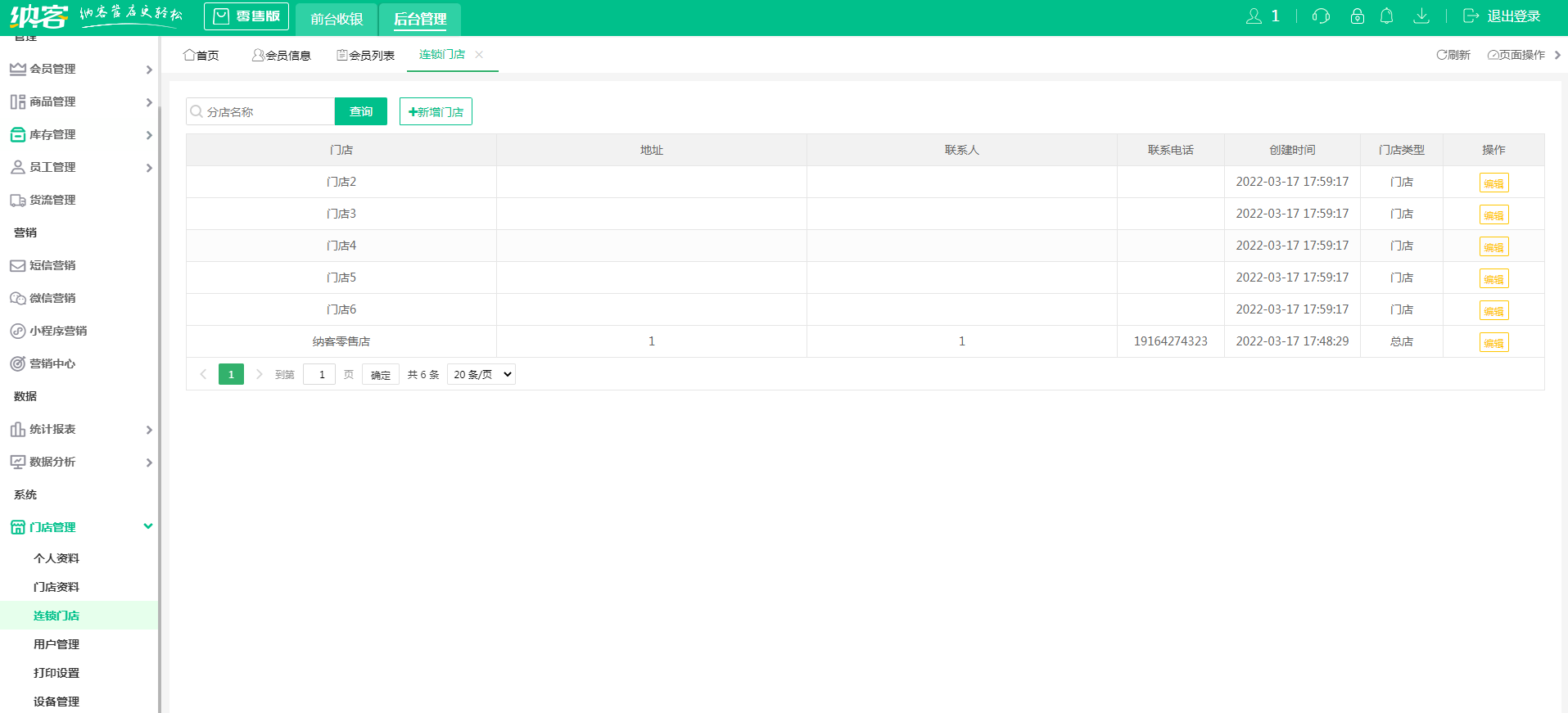Switch to the 会员列表 tab
Viewport: 1568px width, 713px height.
point(366,55)
